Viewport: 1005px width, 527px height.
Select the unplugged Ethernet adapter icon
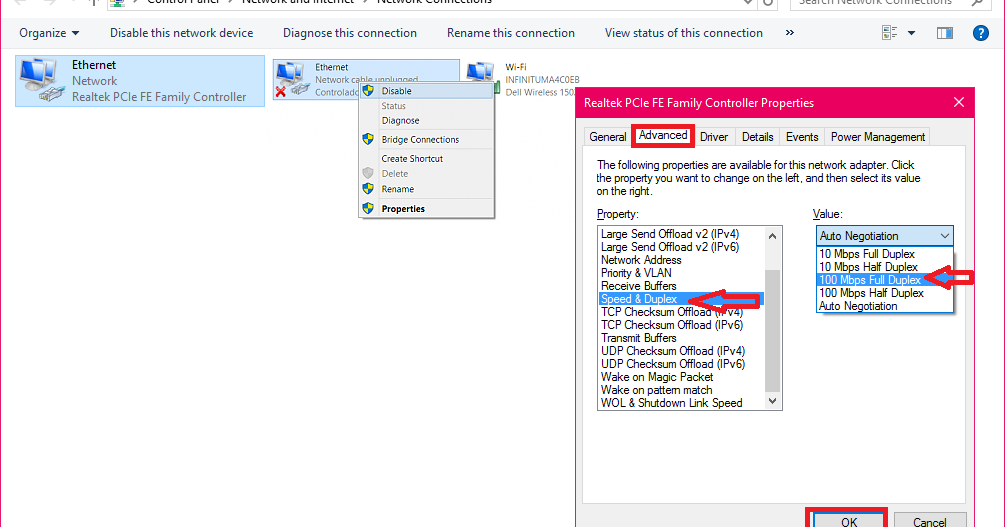pyautogui.click(x=292, y=79)
